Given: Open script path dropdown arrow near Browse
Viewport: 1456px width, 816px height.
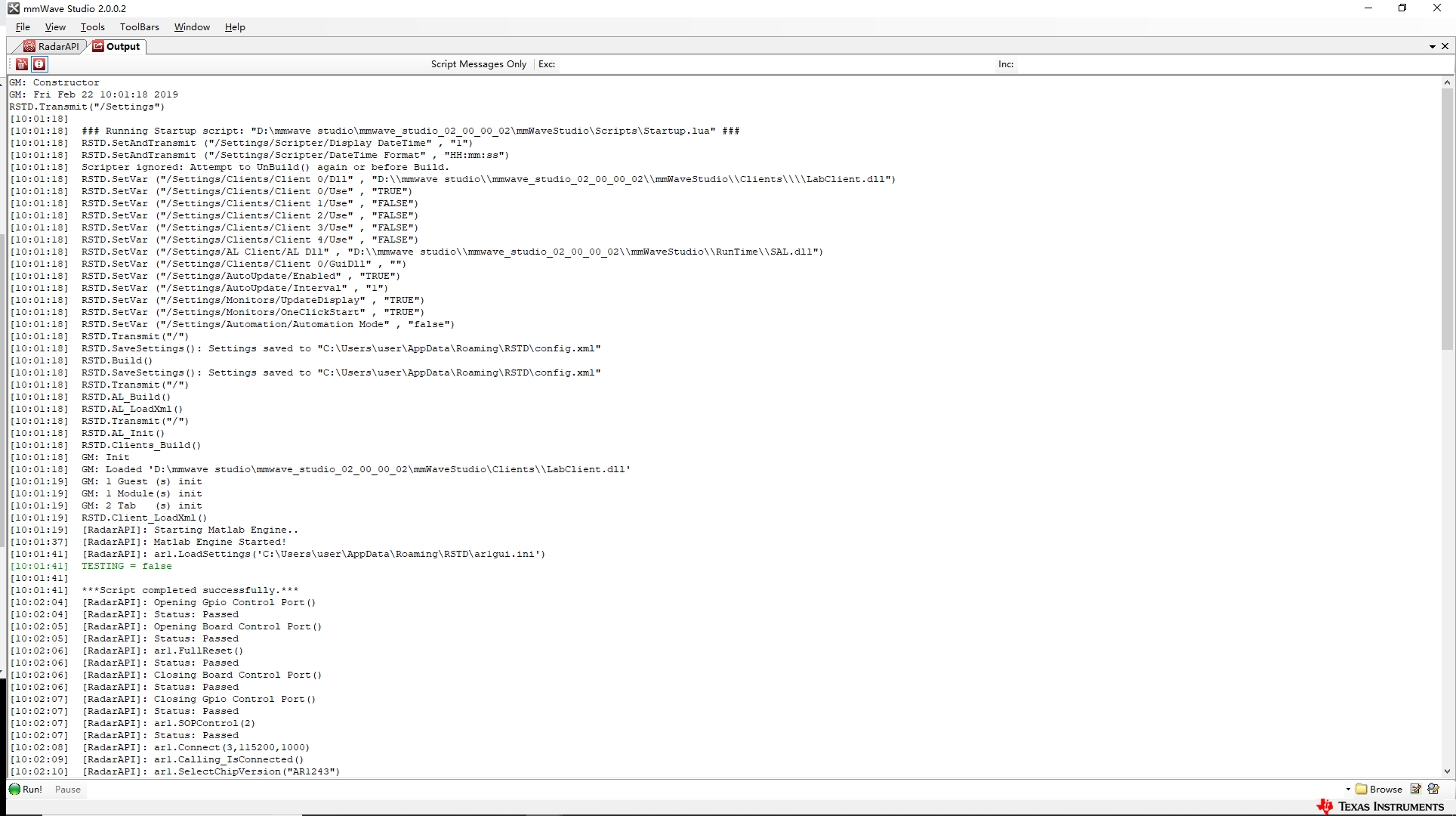Looking at the screenshot, I should point(1348,789).
